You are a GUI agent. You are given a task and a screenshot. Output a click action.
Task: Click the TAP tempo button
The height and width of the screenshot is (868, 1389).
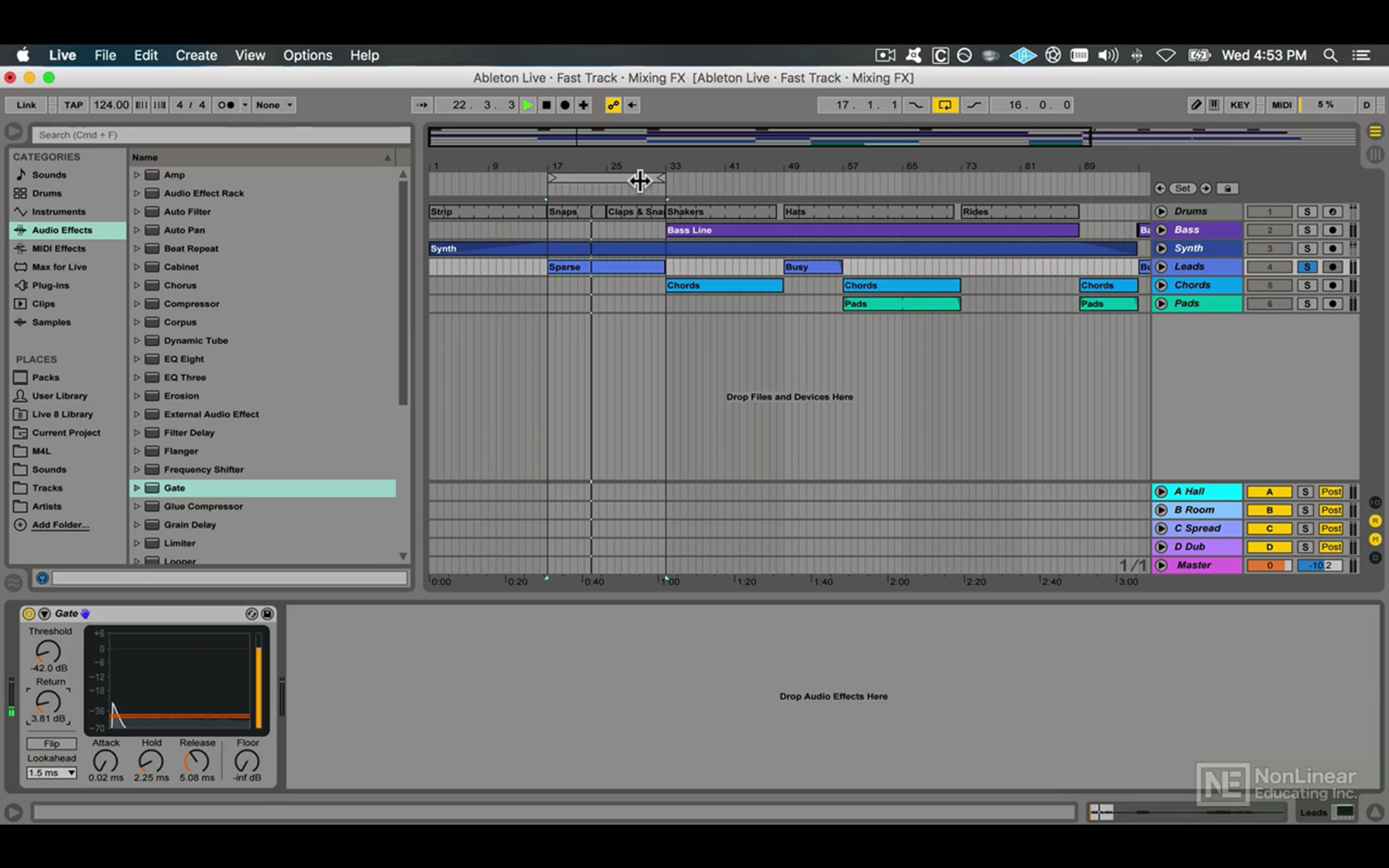point(73,105)
